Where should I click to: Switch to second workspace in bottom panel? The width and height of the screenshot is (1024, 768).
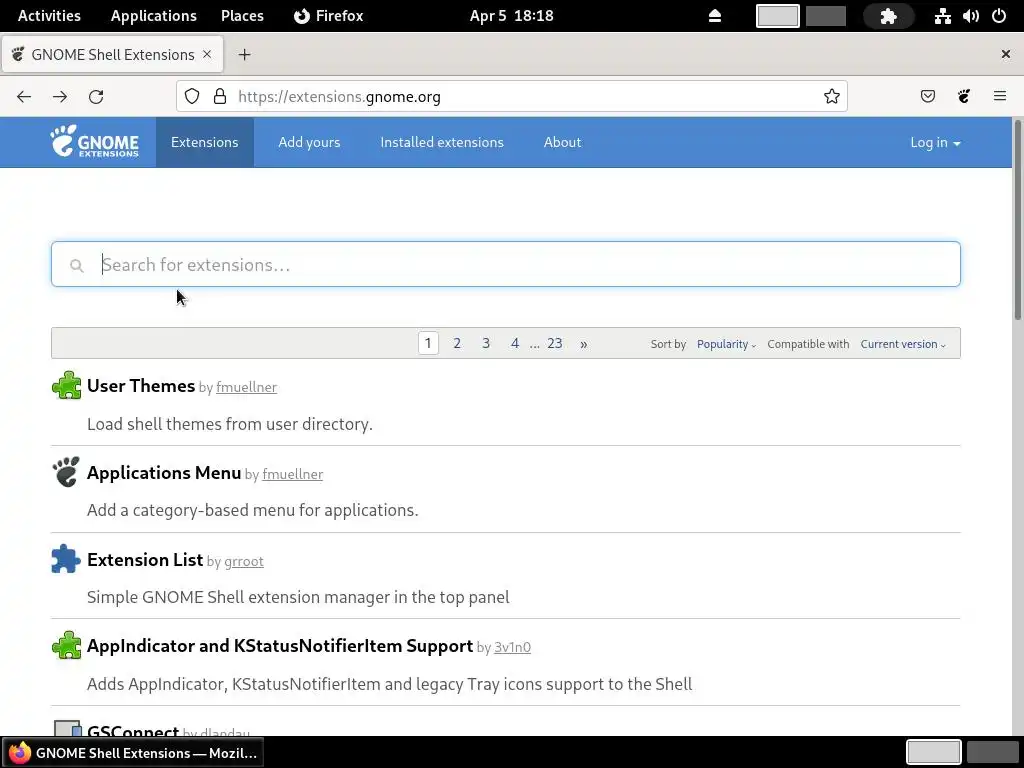point(992,752)
